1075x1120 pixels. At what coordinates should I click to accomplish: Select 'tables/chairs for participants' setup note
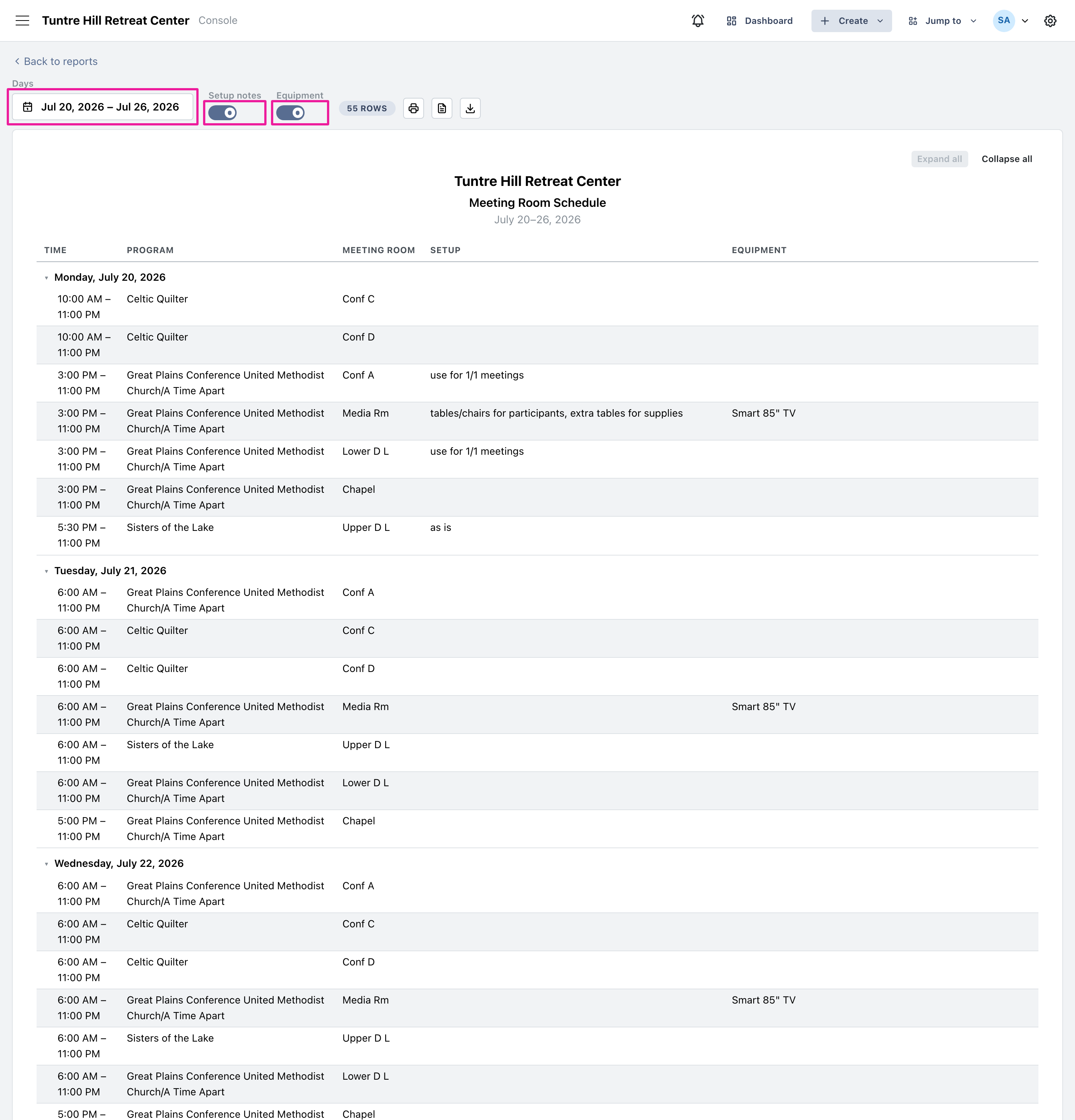(x=556, y=413)
